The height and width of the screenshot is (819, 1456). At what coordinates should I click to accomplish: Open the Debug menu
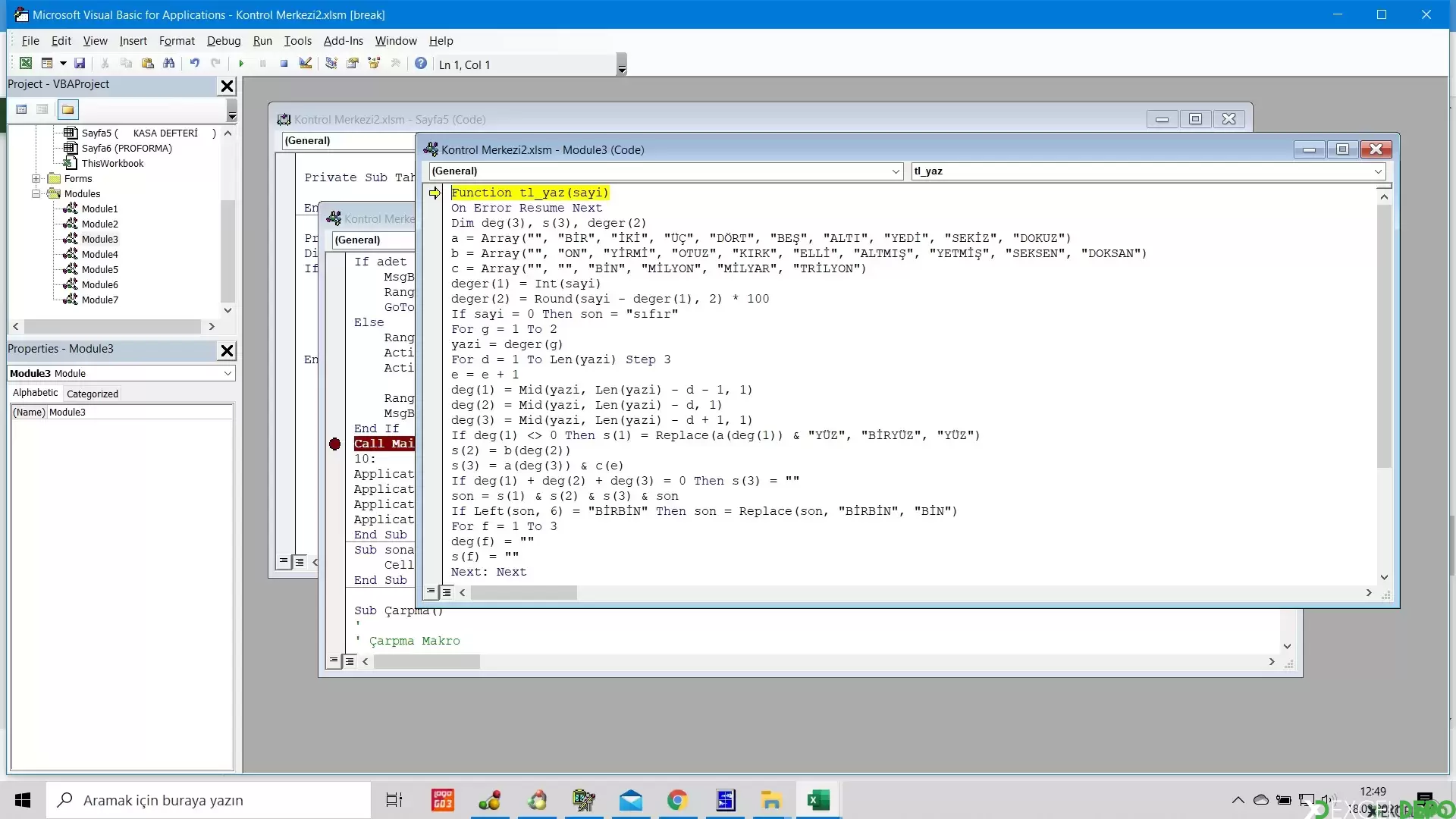tap(224, 41)
